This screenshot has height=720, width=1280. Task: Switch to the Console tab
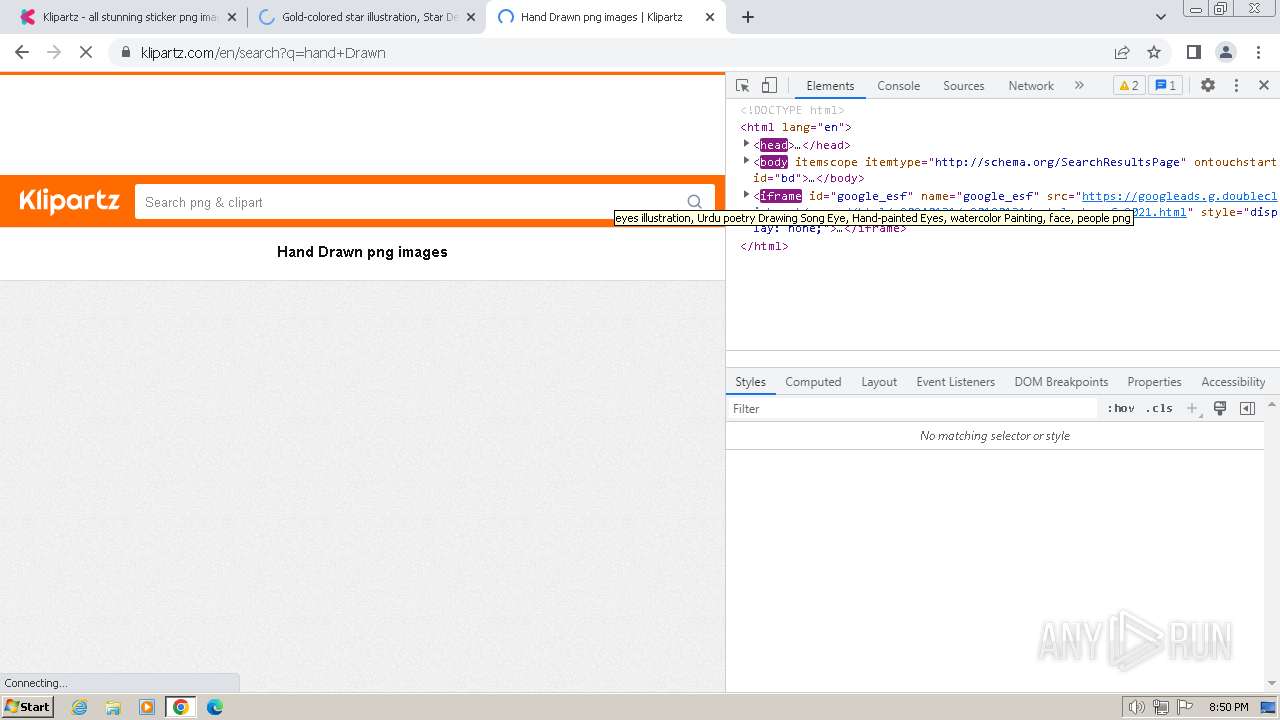tap(898, 86)
